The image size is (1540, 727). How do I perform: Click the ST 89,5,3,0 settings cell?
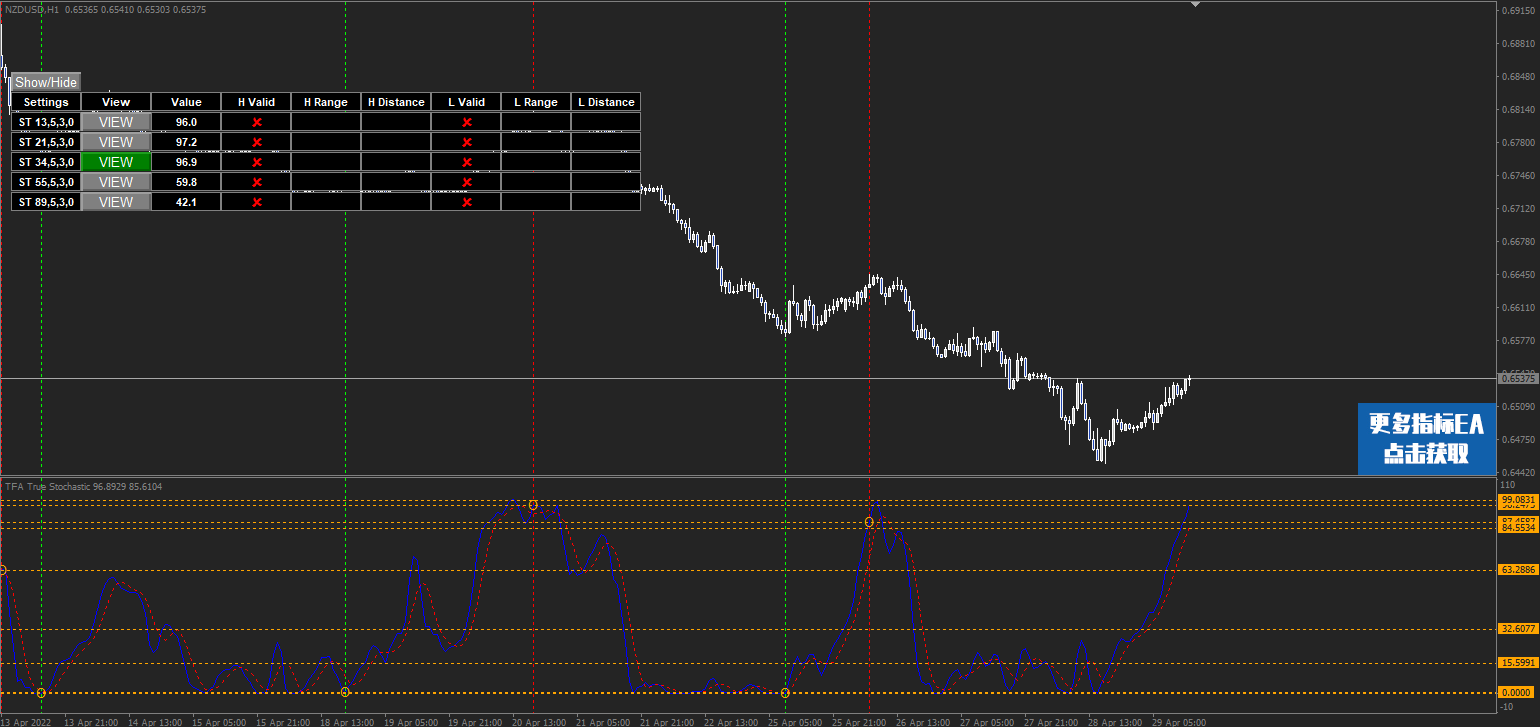46,202
